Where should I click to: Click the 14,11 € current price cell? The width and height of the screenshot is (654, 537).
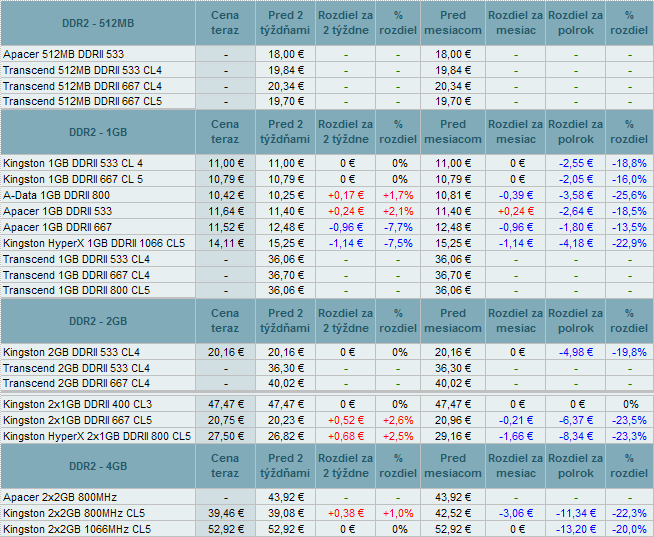click(226, 243)
